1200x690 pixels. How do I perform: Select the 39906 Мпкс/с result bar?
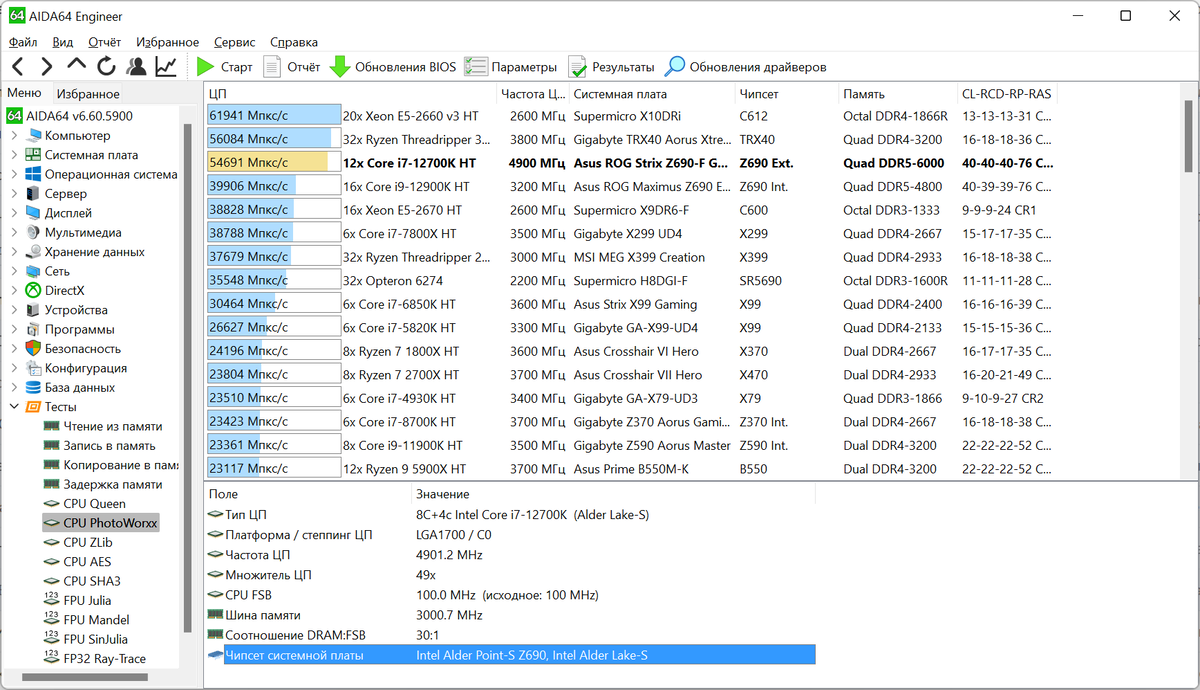pyautogui.click(x=273, y=186)
